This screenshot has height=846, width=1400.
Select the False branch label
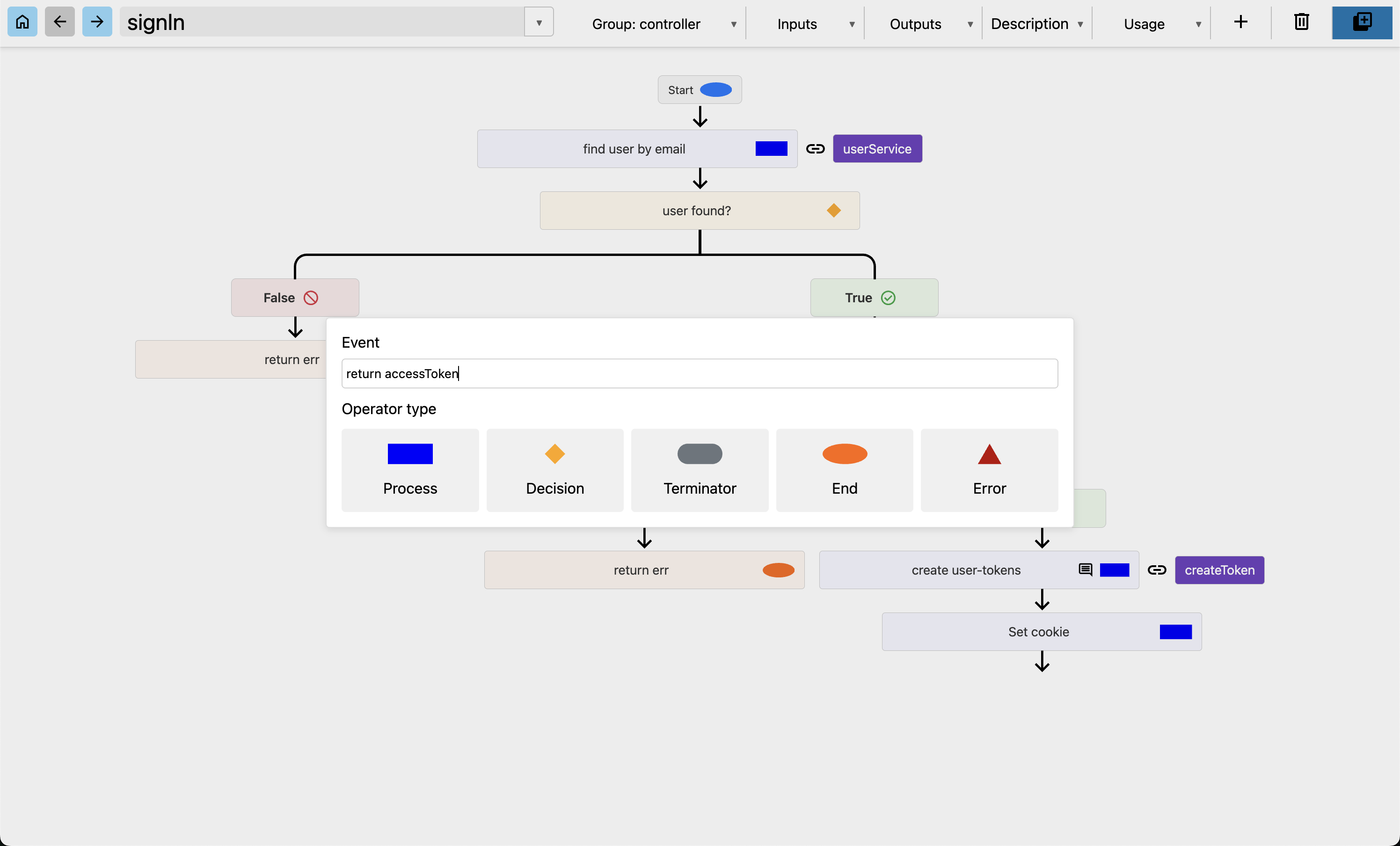pos(295,298)
